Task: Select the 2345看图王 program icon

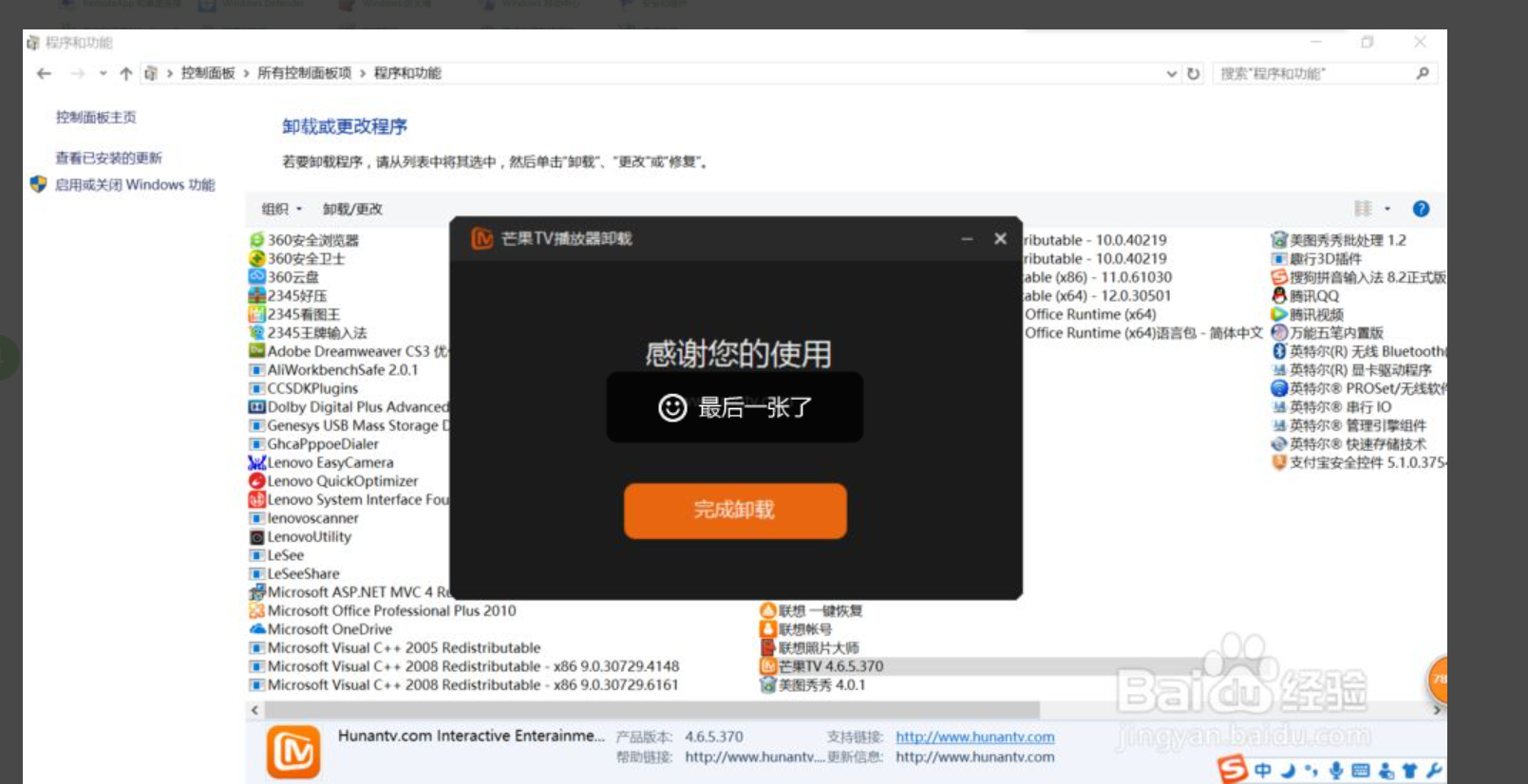Action: tap(256, 314)
